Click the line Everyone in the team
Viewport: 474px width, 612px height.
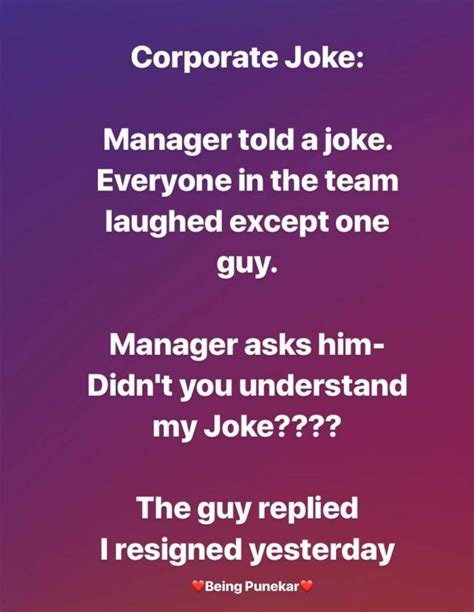coord(248,180)
